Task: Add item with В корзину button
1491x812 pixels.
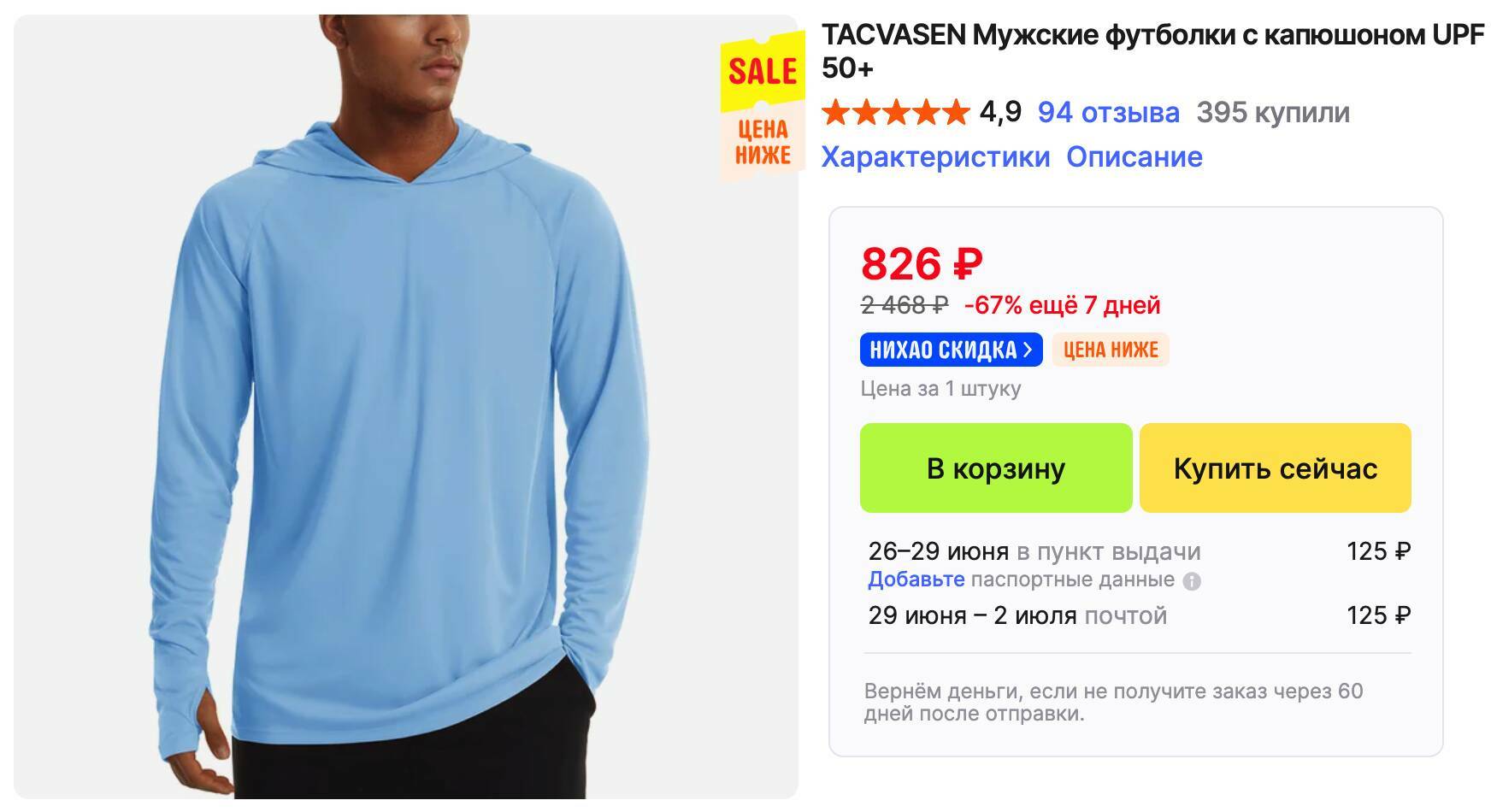Action: click(x=996, y=468)
